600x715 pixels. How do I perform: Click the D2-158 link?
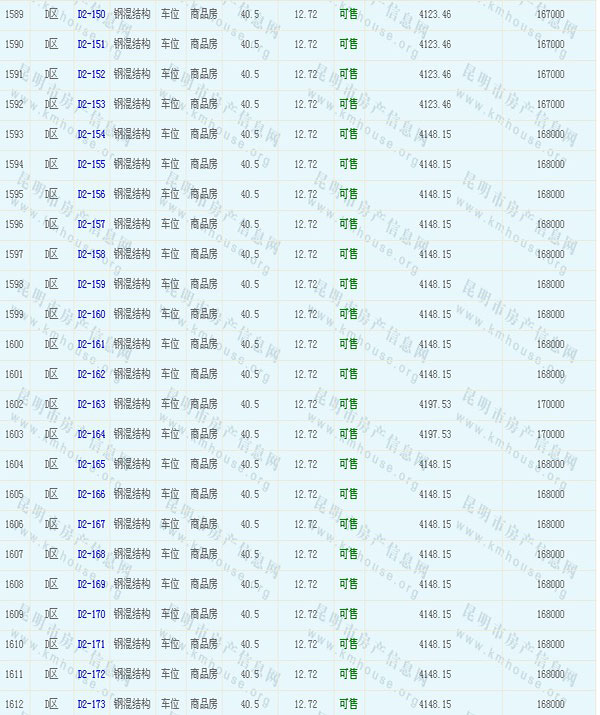click(91, 255)
